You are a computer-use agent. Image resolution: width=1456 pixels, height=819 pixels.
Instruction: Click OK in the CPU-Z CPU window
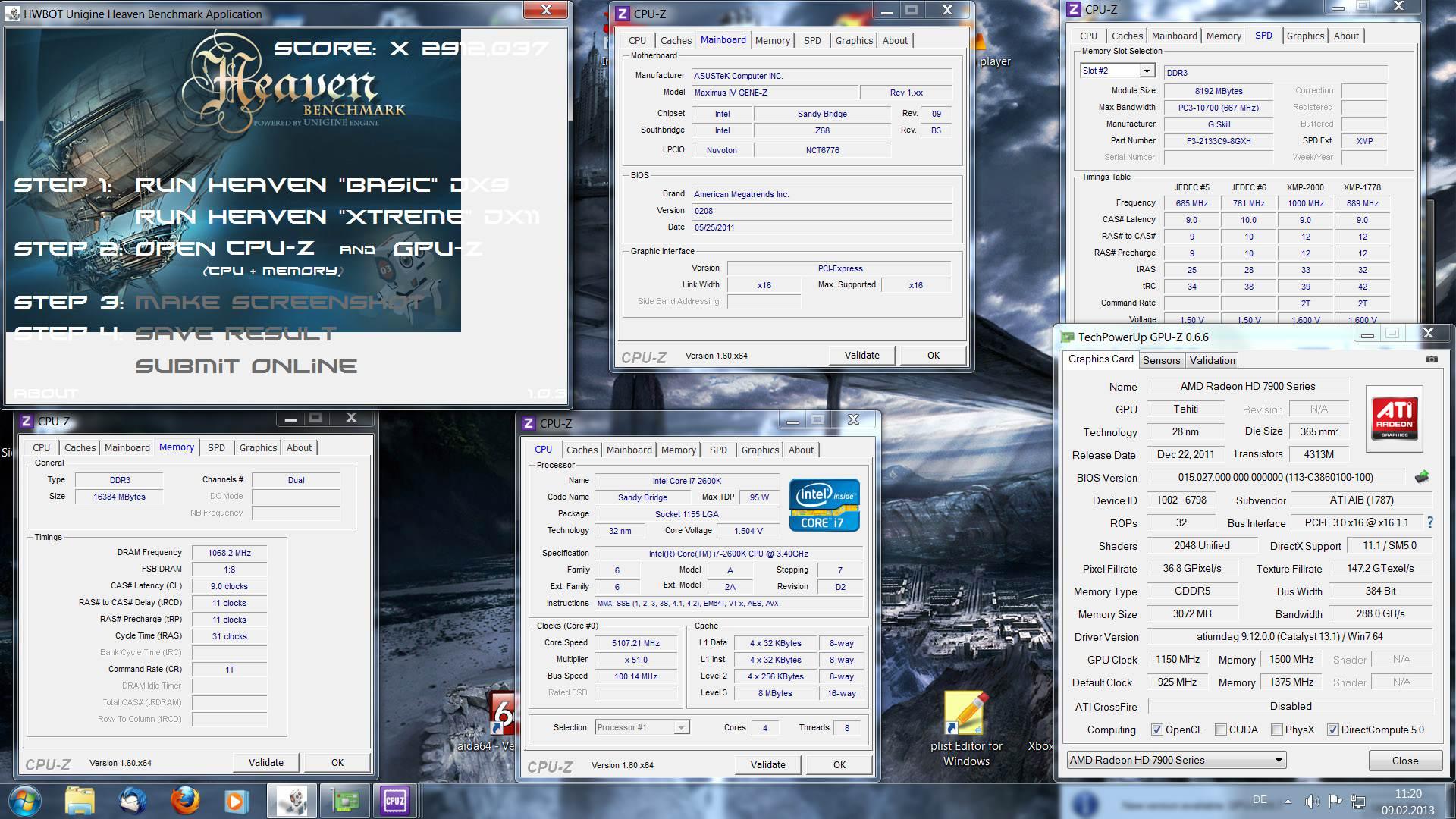839,764
